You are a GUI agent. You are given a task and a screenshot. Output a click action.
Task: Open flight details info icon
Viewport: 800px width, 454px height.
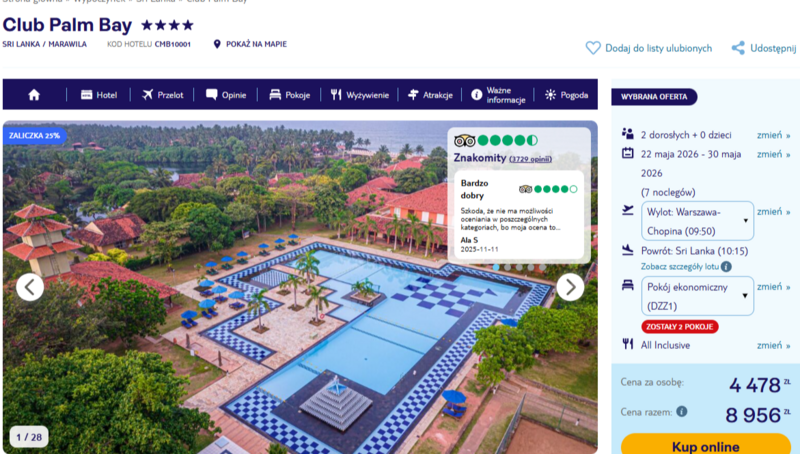(x=726, y=266)
